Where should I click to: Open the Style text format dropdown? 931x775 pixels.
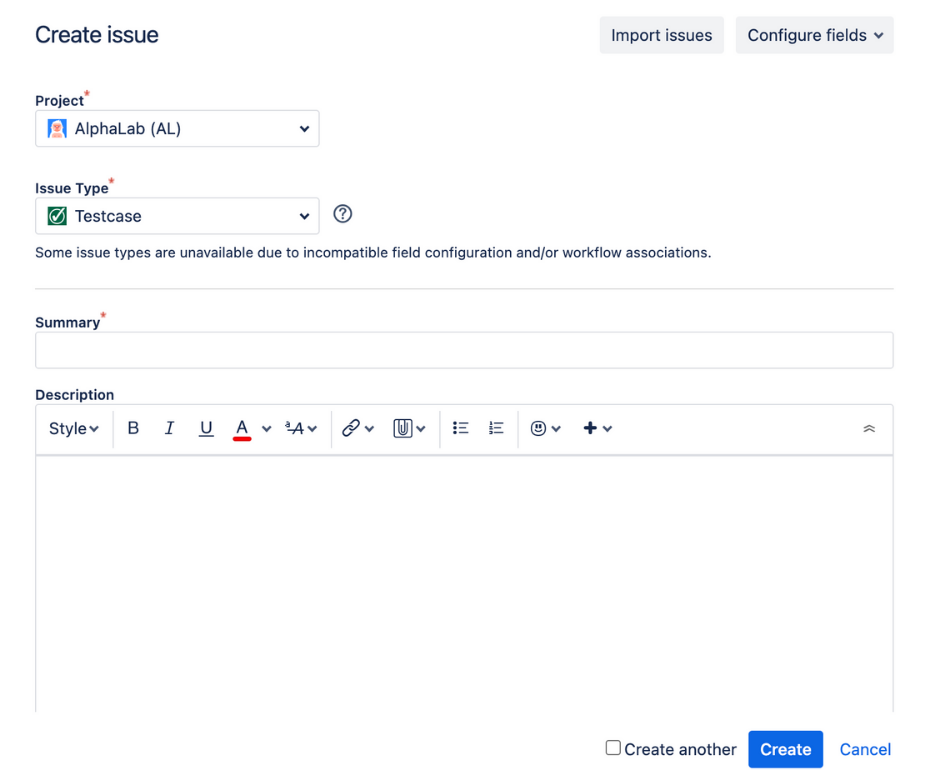pos(74,428)
